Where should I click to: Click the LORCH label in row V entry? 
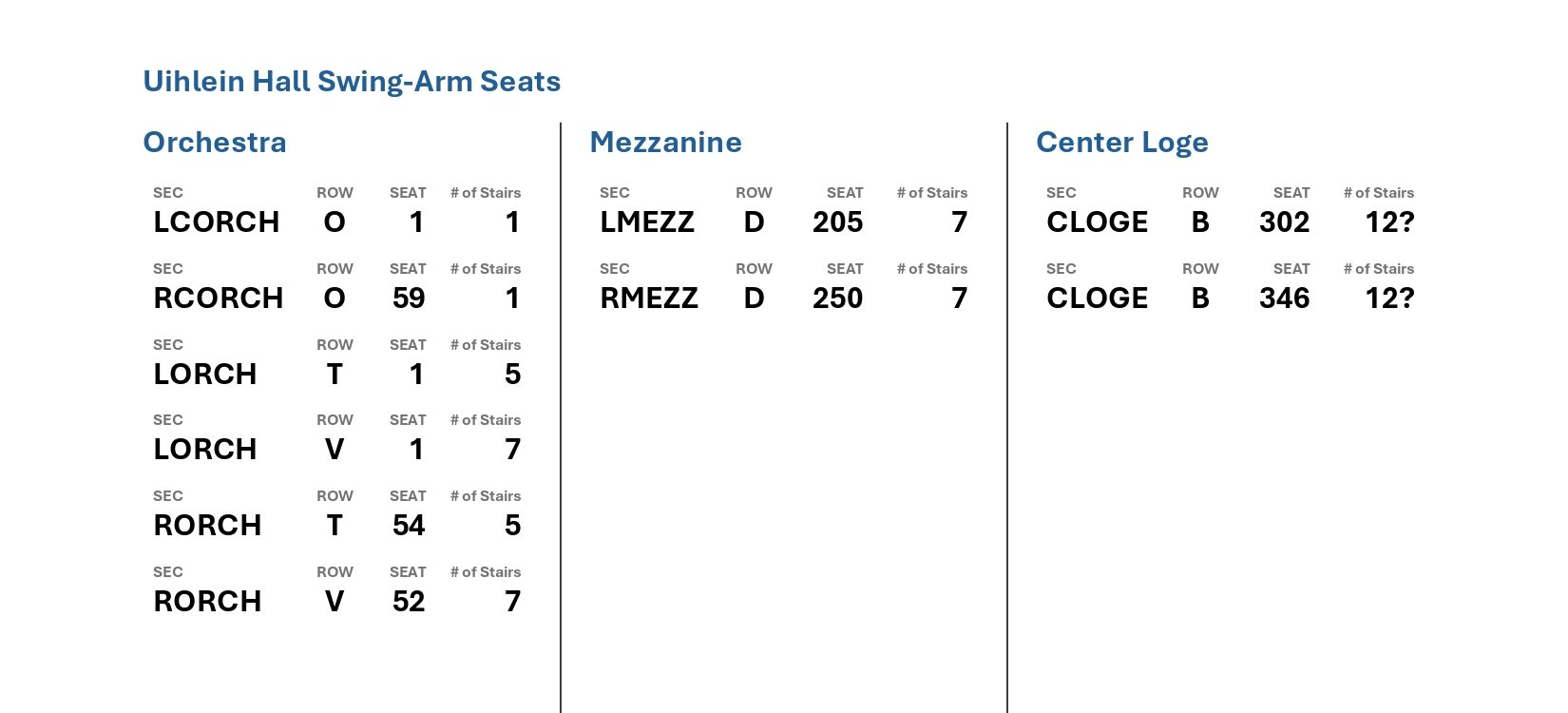[205, 450]
